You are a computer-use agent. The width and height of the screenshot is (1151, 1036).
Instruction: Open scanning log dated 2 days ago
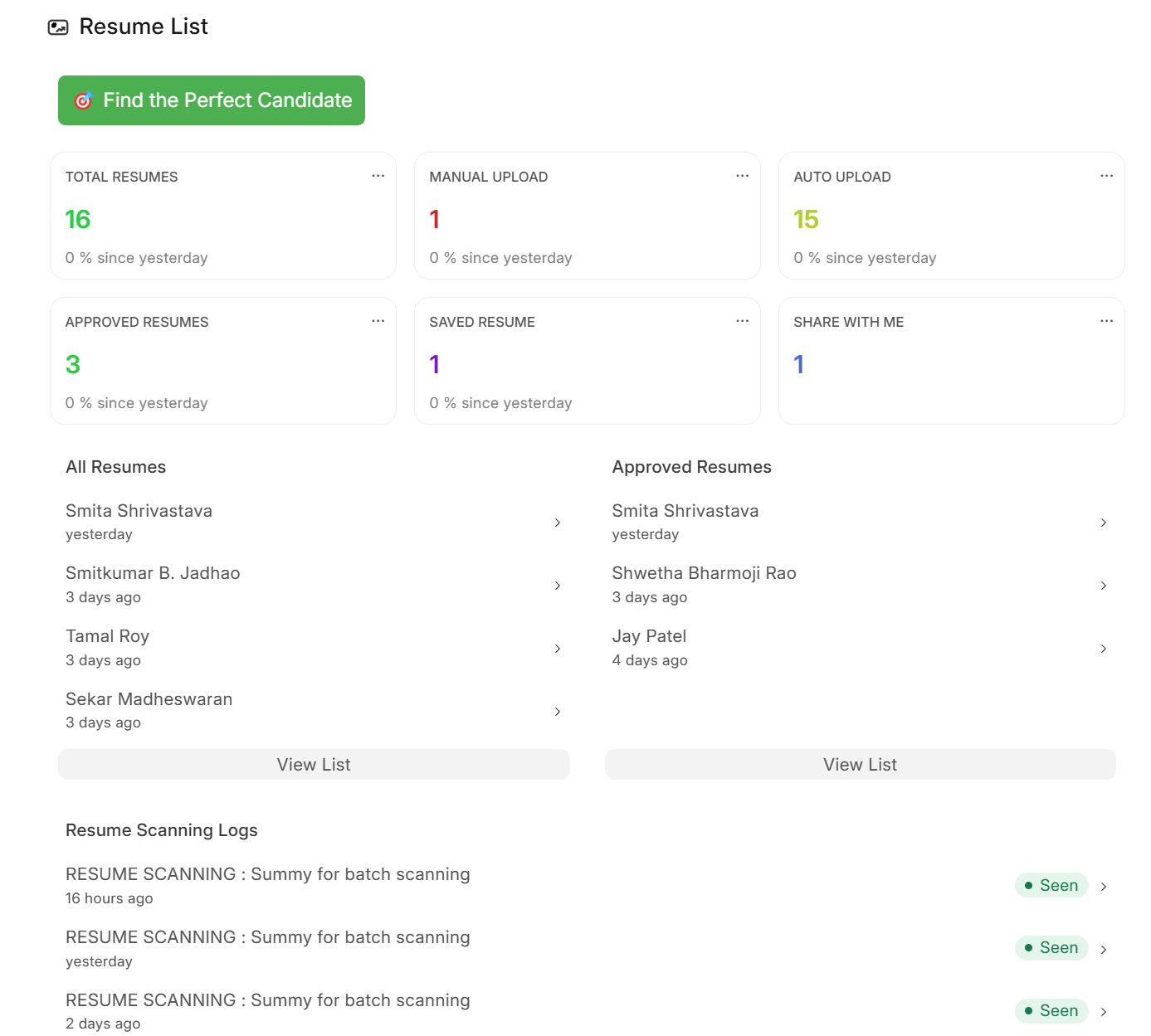588,1011
